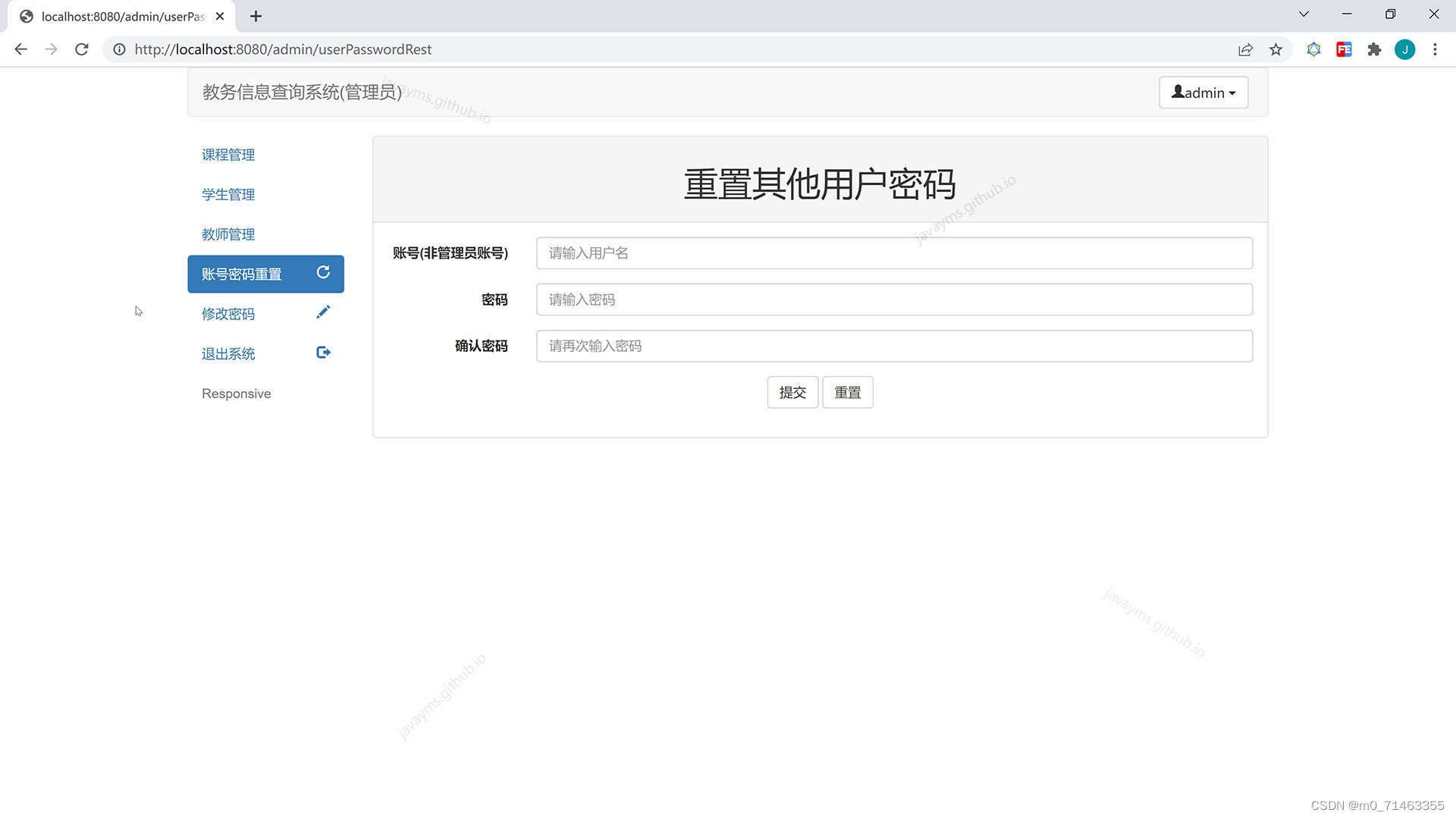This screenshot has width=1456, height=819.
Task: Focus the 账号 username input field
Action: point(894,253)
